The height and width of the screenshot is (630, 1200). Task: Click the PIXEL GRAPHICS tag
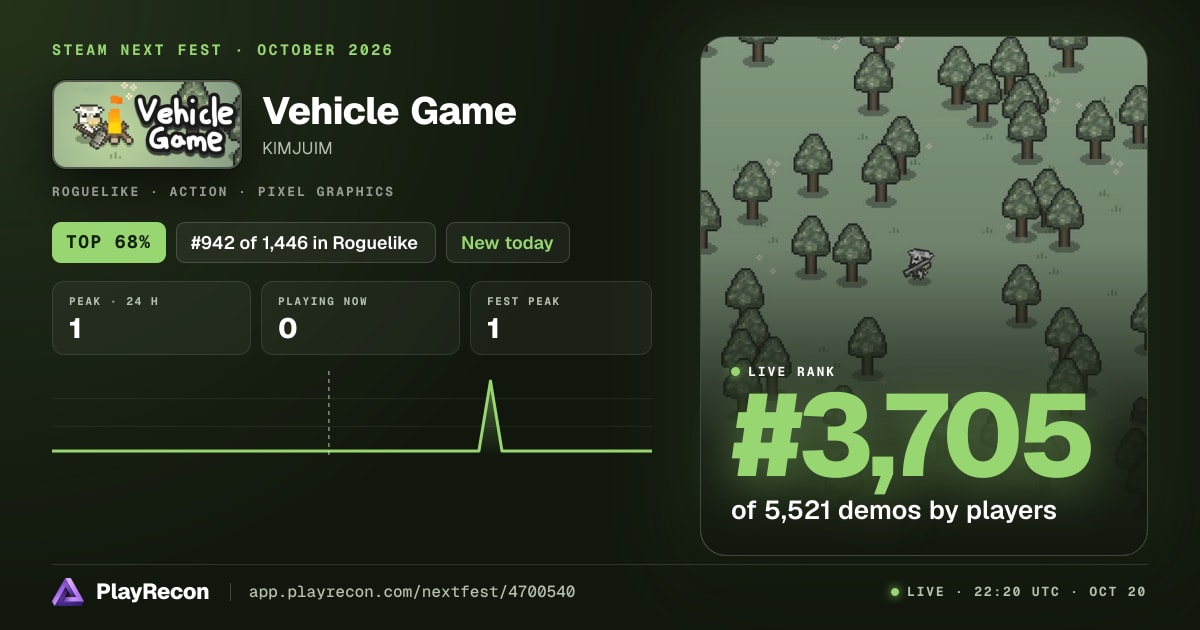pyautogui.click(x=325, y=191)
